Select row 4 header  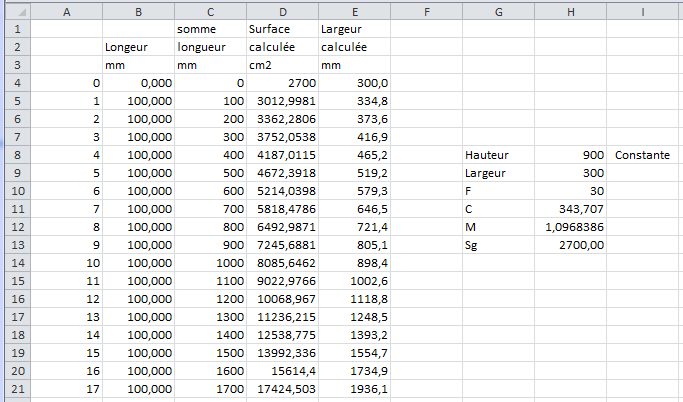tap(18, 83)
